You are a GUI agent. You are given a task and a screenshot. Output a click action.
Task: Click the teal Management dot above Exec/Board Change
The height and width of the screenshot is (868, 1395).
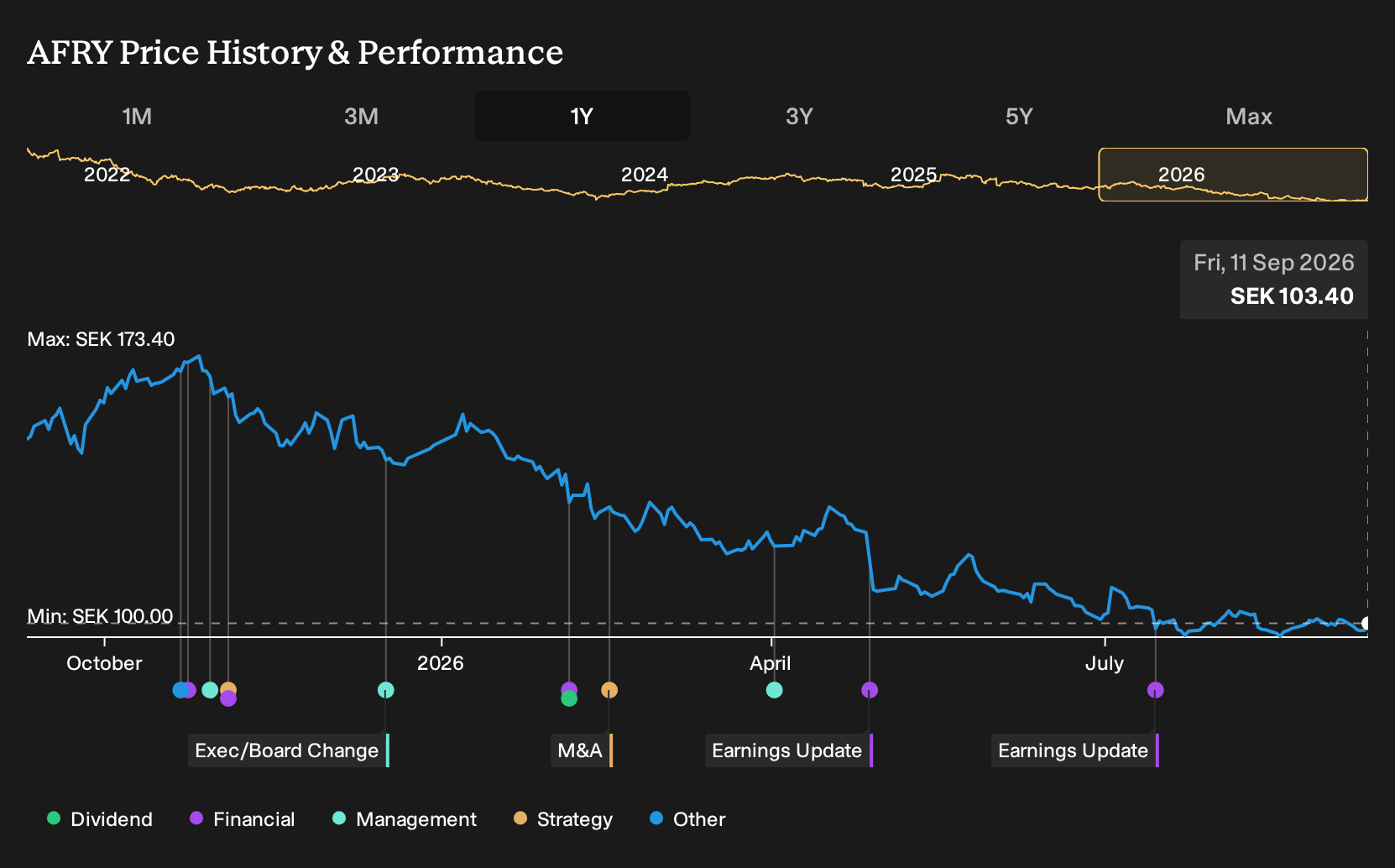pyautogui.click(x=385, y=690)
